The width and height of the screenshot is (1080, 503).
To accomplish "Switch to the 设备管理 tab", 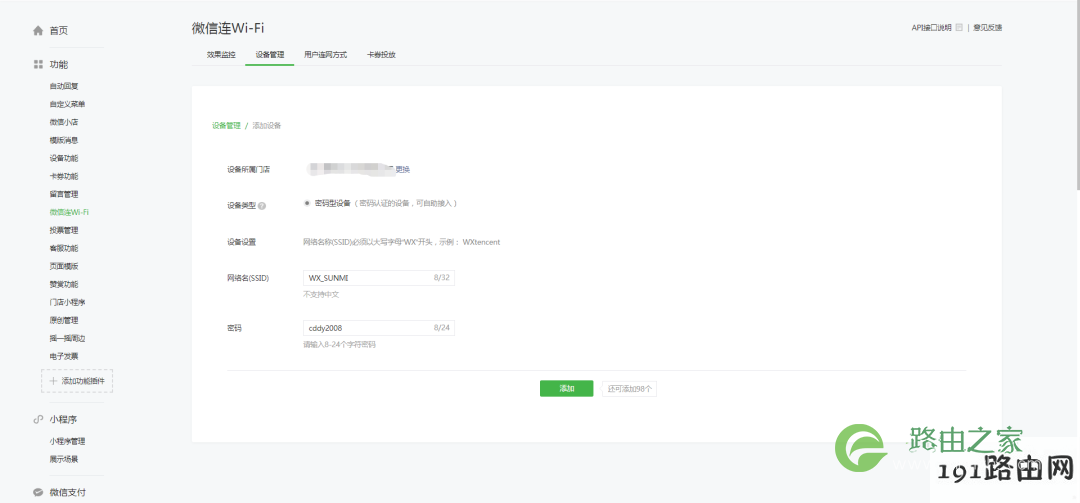I will [x=269, y=54].
